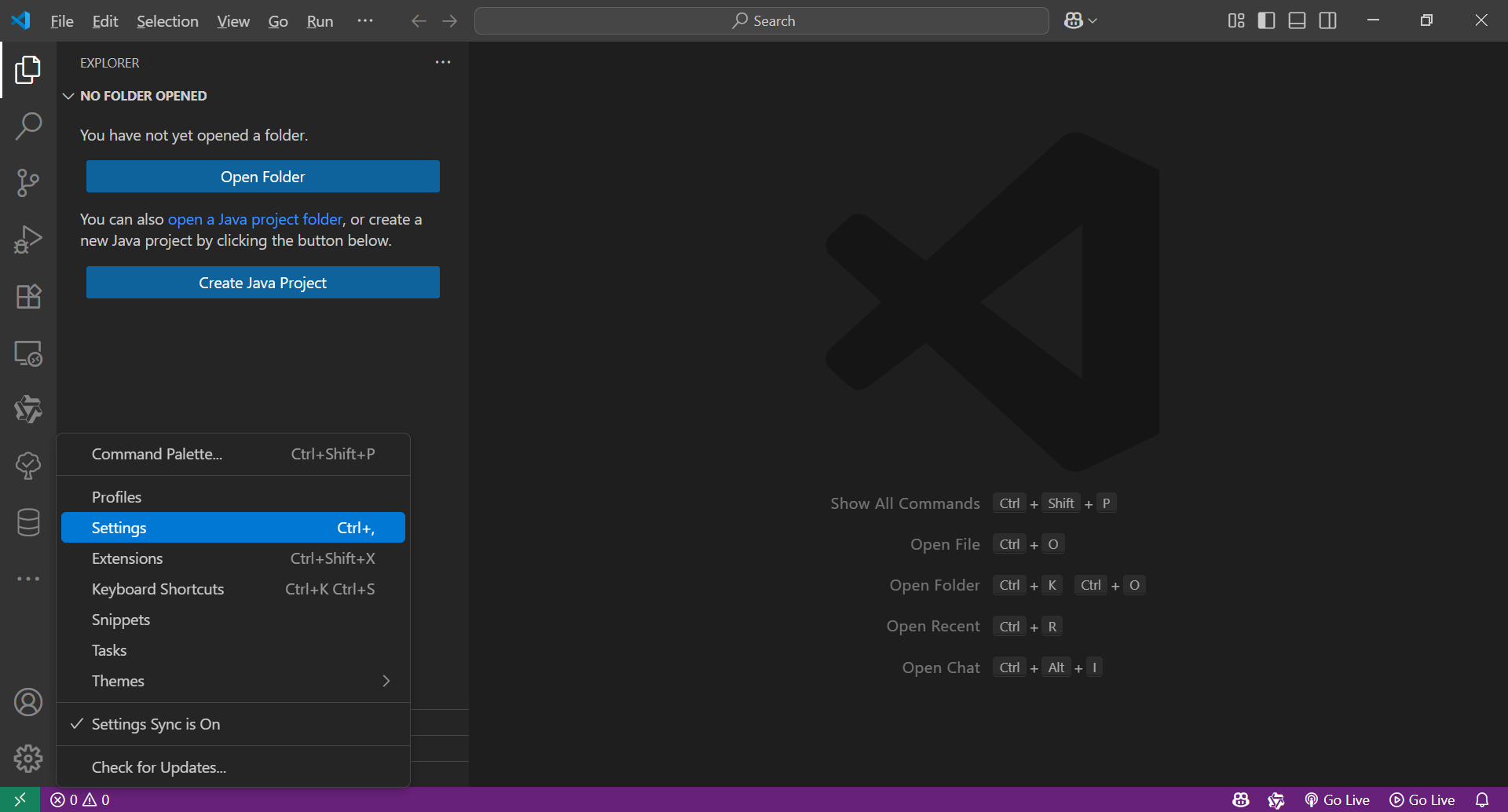The height and width of the screenshot is (812, 1508).
Task: Open the View menu
Action: tap(233, 21)
